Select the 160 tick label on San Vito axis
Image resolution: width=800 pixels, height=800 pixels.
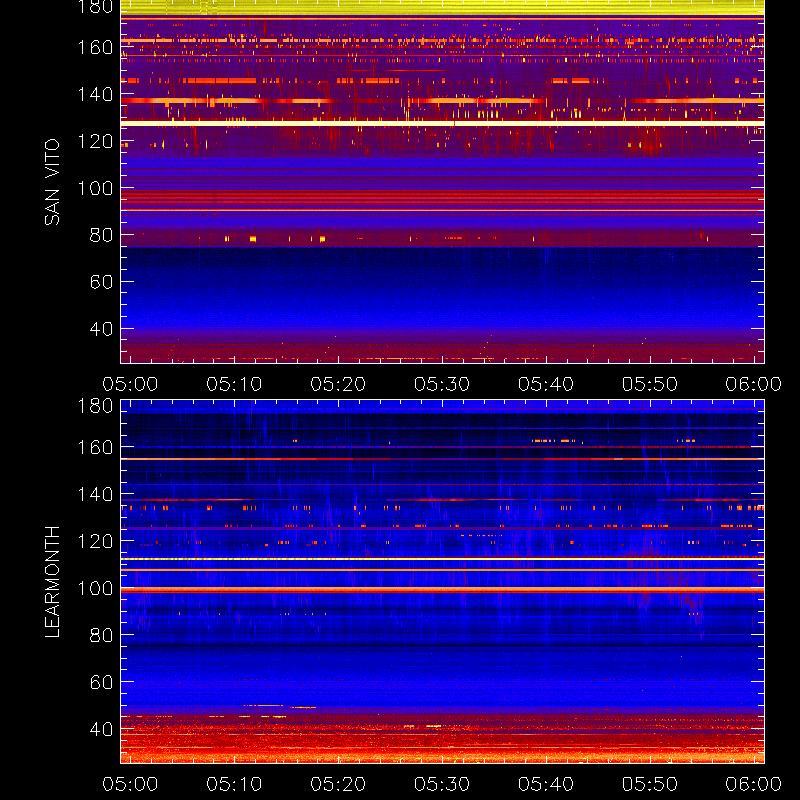95,47
